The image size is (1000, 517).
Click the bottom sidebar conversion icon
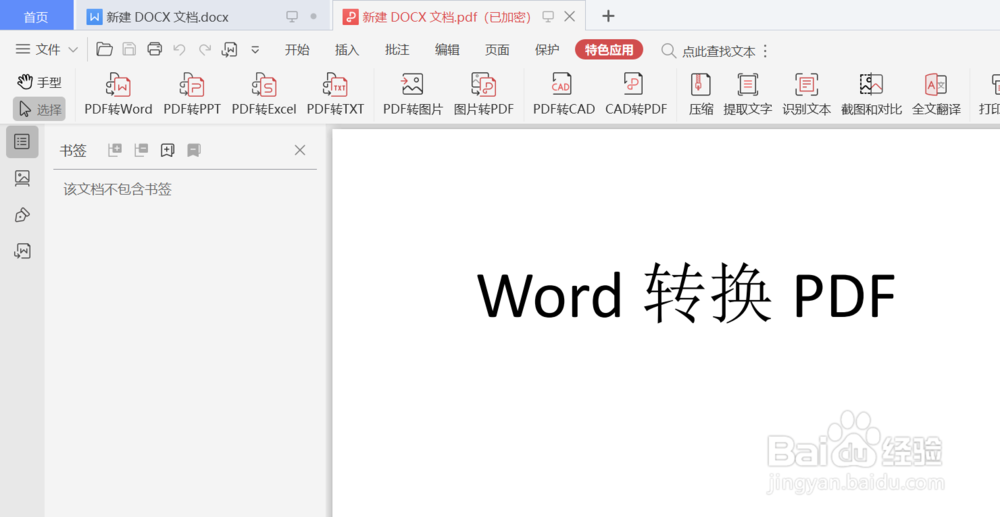tap(22, 251)
